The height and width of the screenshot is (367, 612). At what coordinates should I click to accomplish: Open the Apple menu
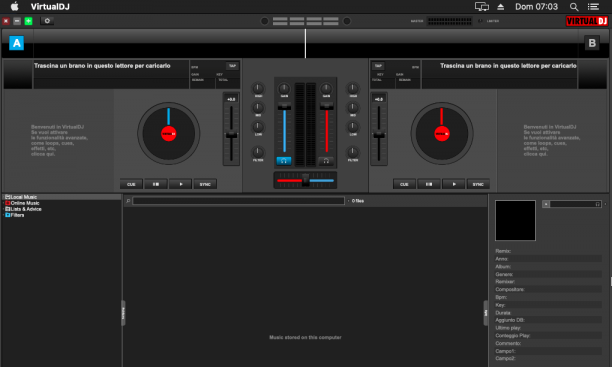14,7
